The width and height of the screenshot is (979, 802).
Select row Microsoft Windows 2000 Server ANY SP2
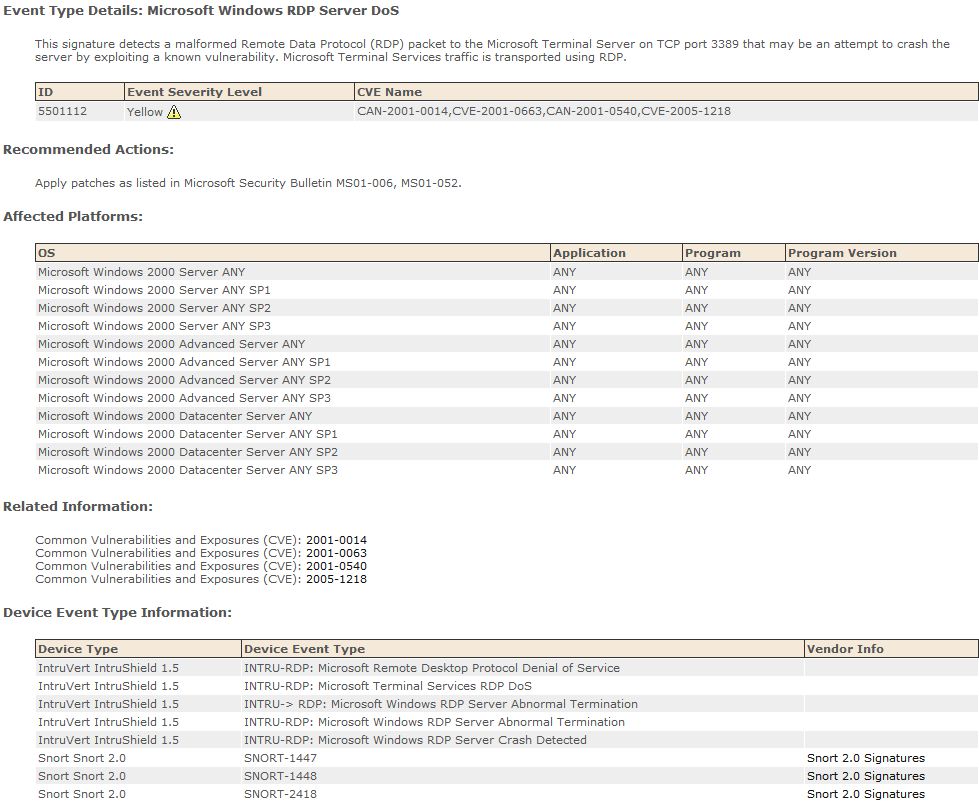point(507,308)
